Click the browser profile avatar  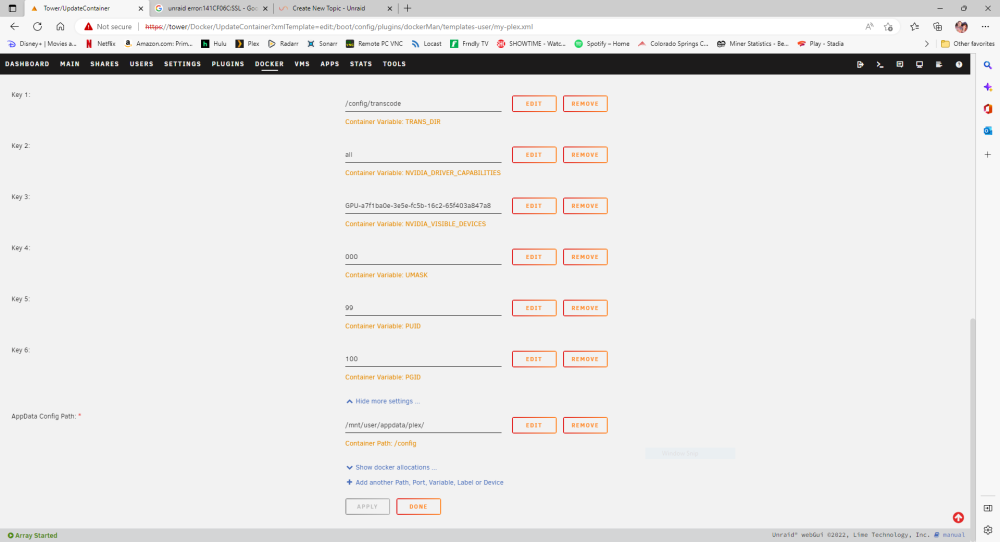tap(961, 27)
